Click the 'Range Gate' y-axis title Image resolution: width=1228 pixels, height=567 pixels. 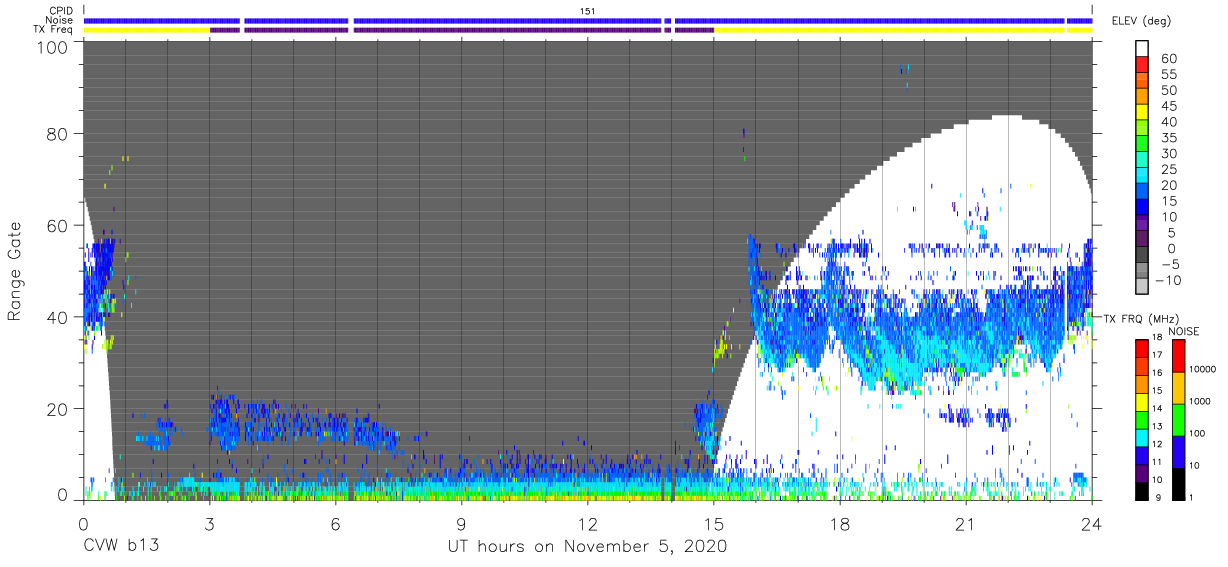16,270
